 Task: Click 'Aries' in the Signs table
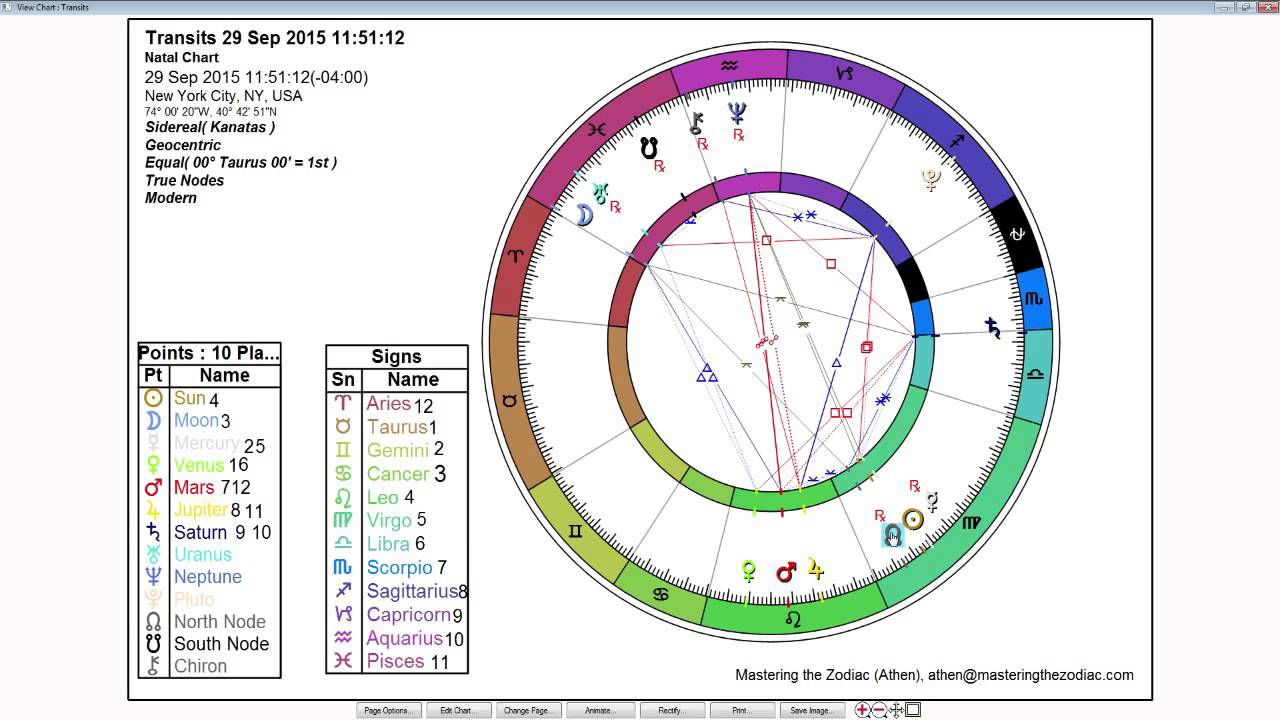point(389,404)
